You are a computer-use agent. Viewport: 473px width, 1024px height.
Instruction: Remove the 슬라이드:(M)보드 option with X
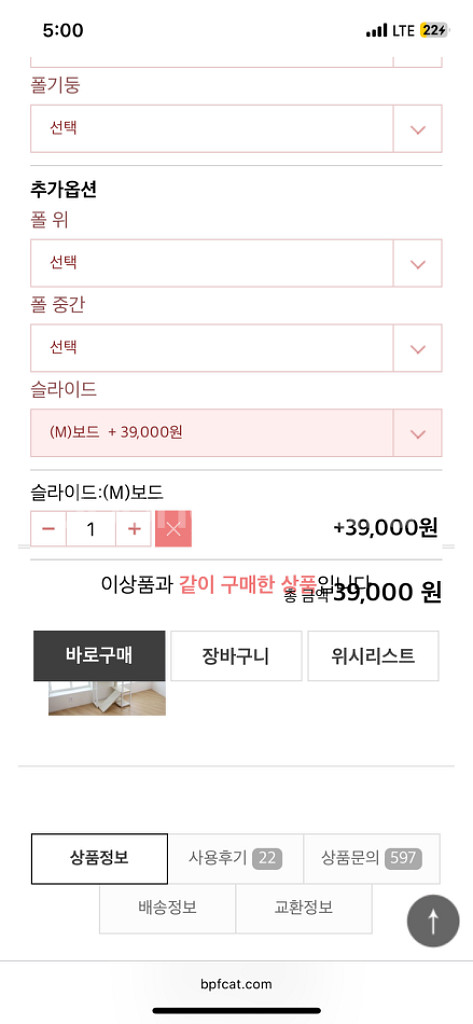(173, 528)
